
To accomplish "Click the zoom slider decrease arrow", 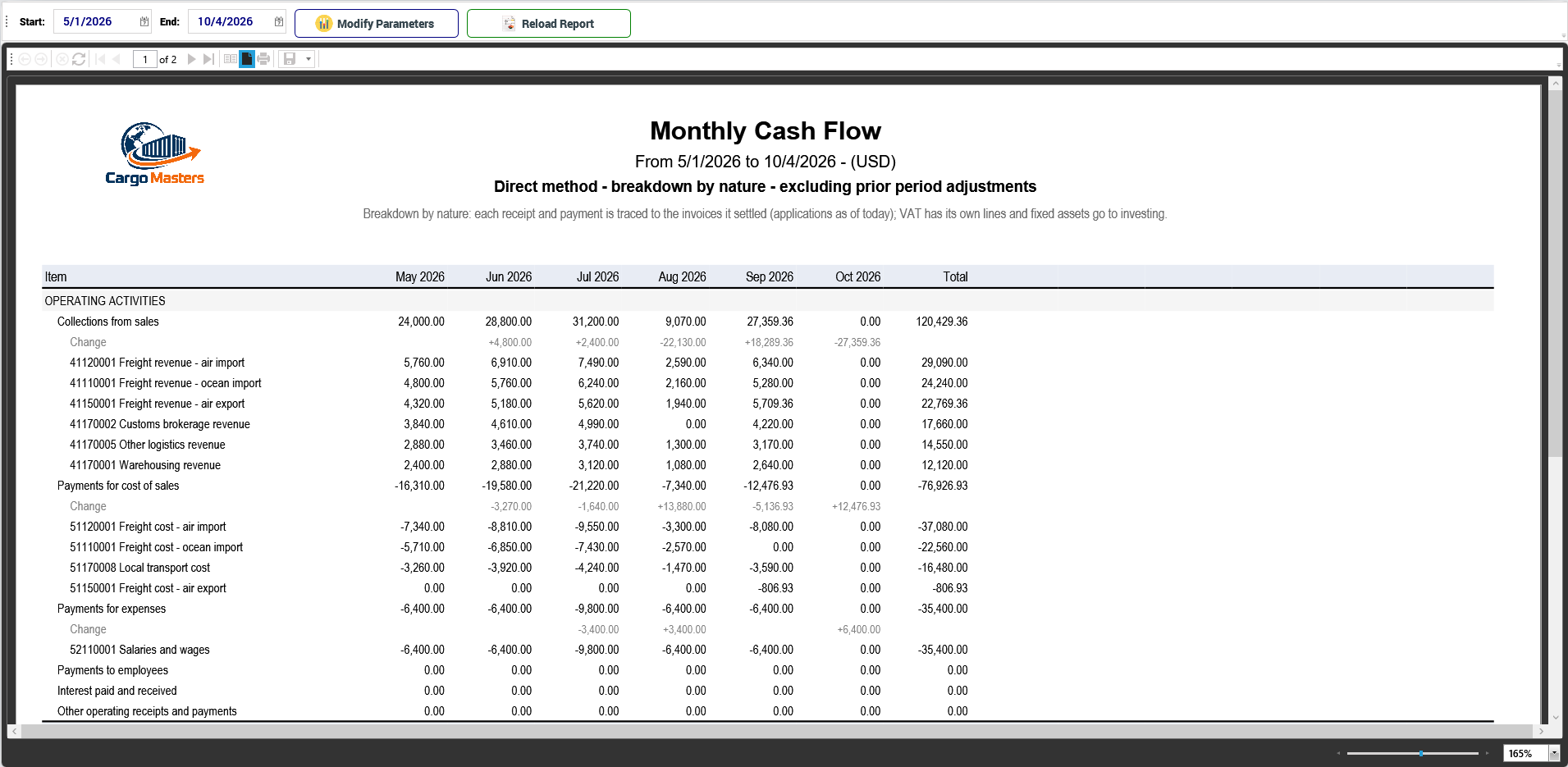I will [x=1338, y=753].
